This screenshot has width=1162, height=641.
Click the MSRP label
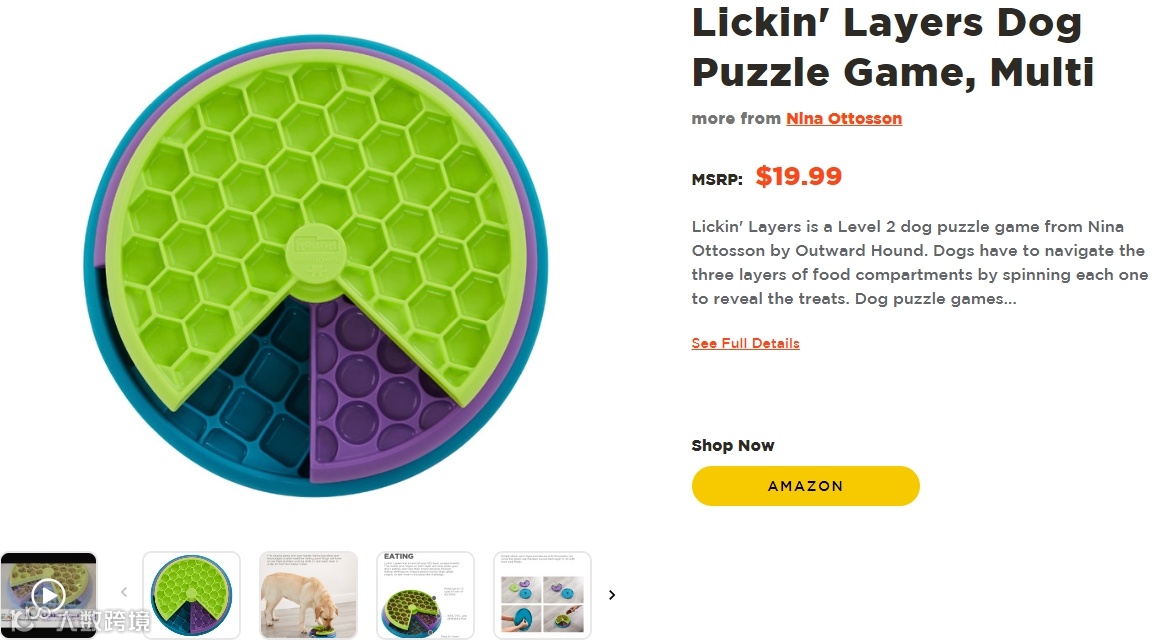(x=716, y=180)
